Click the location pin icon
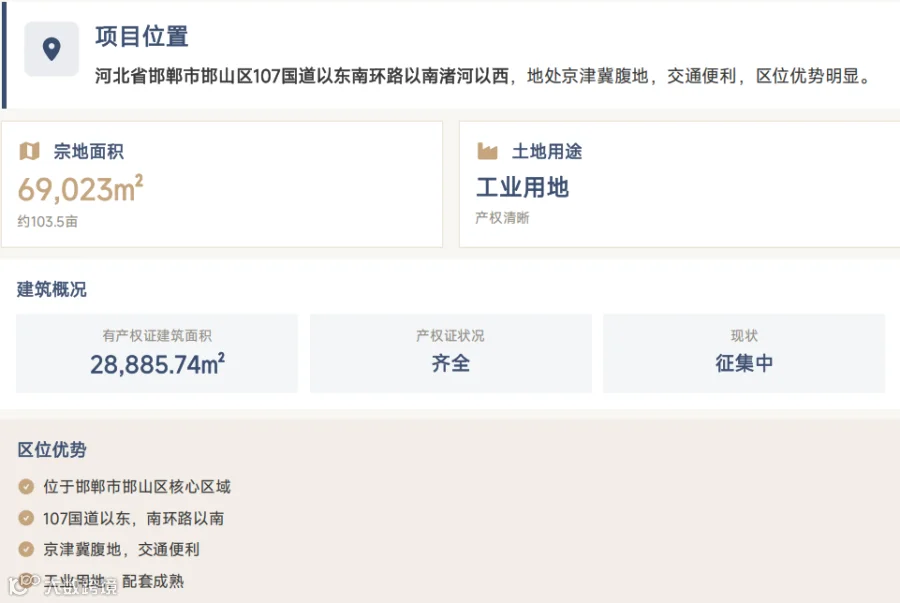 tap(52, 49)
